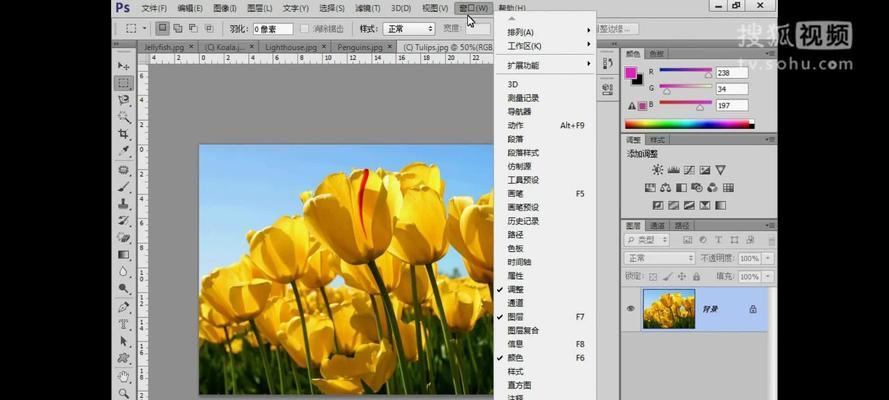Screen dimensions: 889x400
Task: Add a Color Balance adjustment
Action: coord(666,188)
